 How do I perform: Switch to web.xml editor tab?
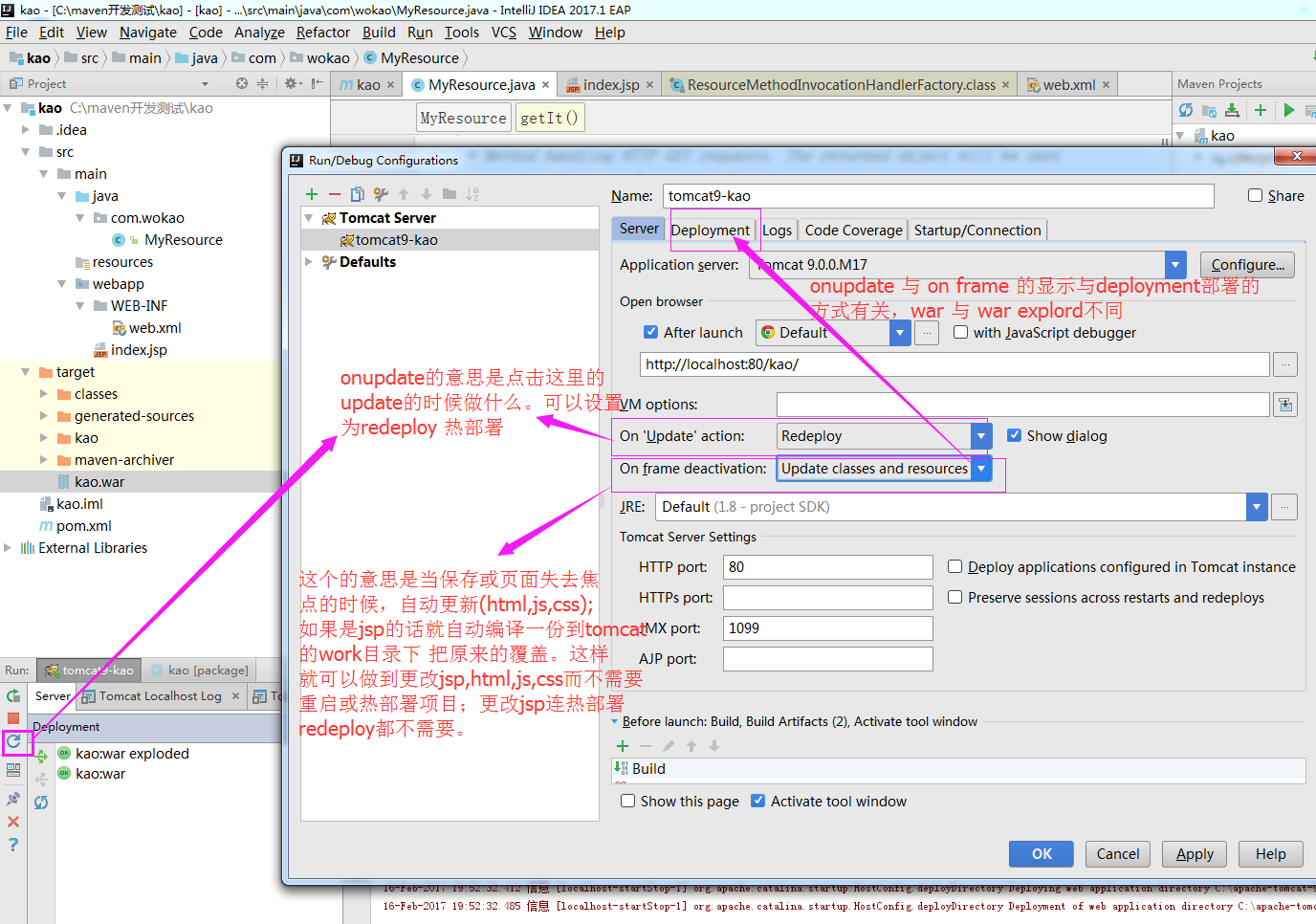[x=1069, y=85]
